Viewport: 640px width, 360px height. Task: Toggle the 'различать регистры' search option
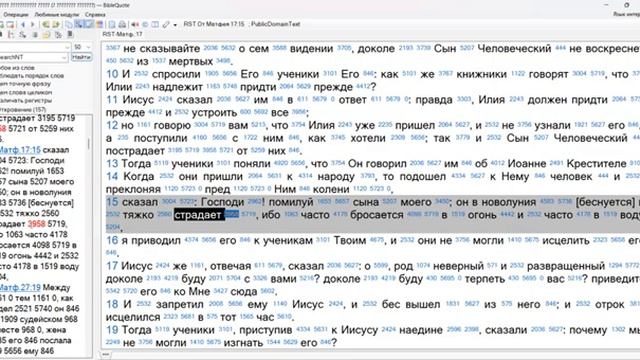coord(26,101)
